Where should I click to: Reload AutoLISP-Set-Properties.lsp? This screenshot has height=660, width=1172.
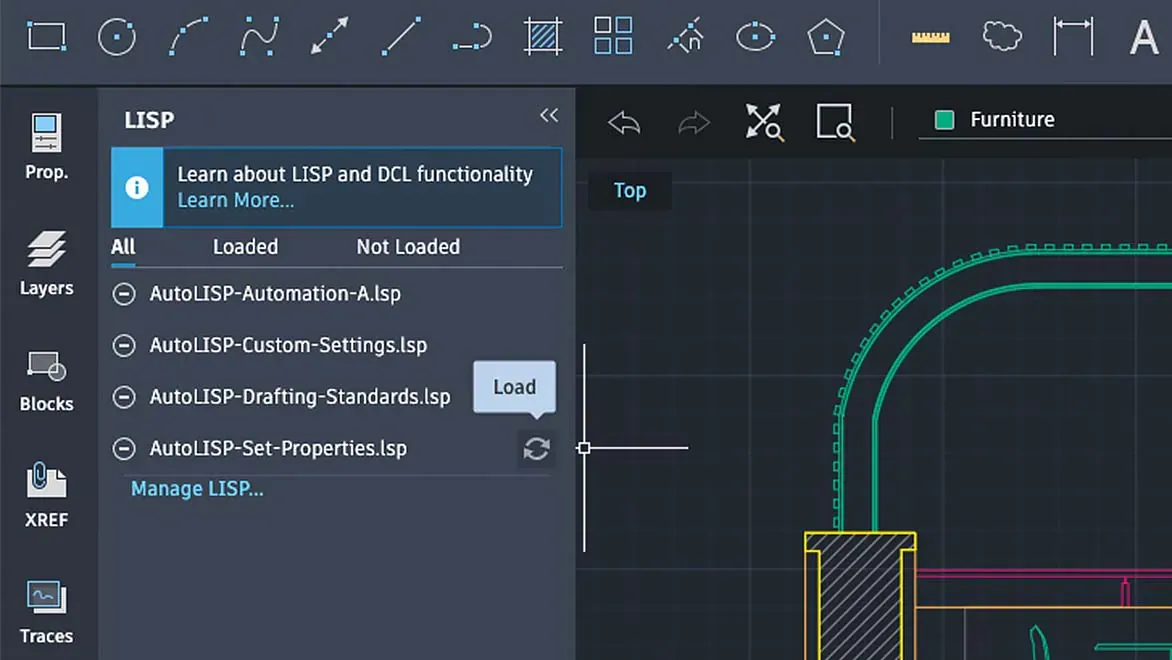(537, 449)
